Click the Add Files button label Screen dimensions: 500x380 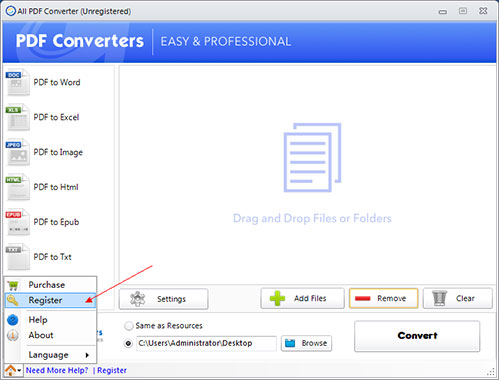(310, 298)
